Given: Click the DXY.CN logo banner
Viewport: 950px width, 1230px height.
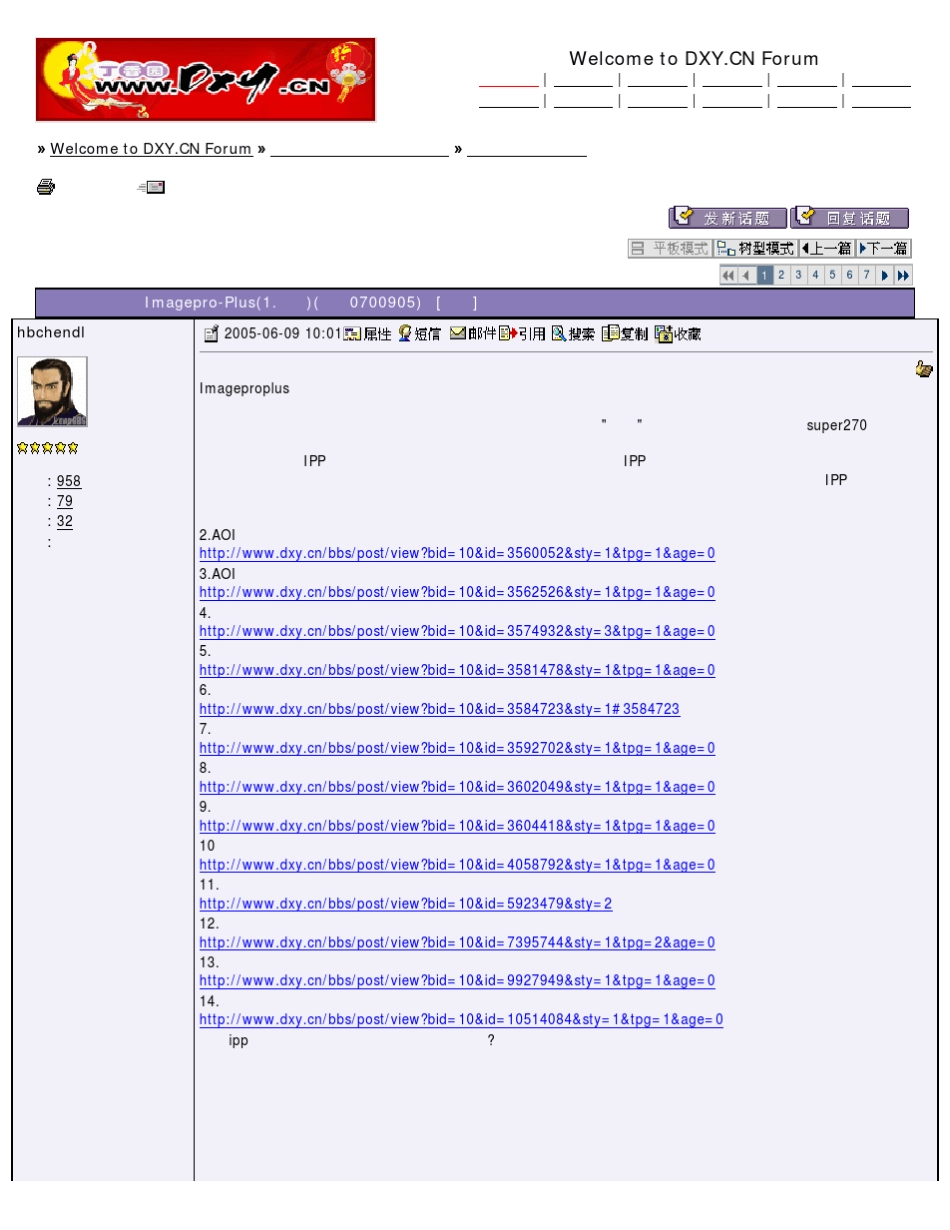Looking at the screenshot, I should pyautogui.click(x=206, y=80).
